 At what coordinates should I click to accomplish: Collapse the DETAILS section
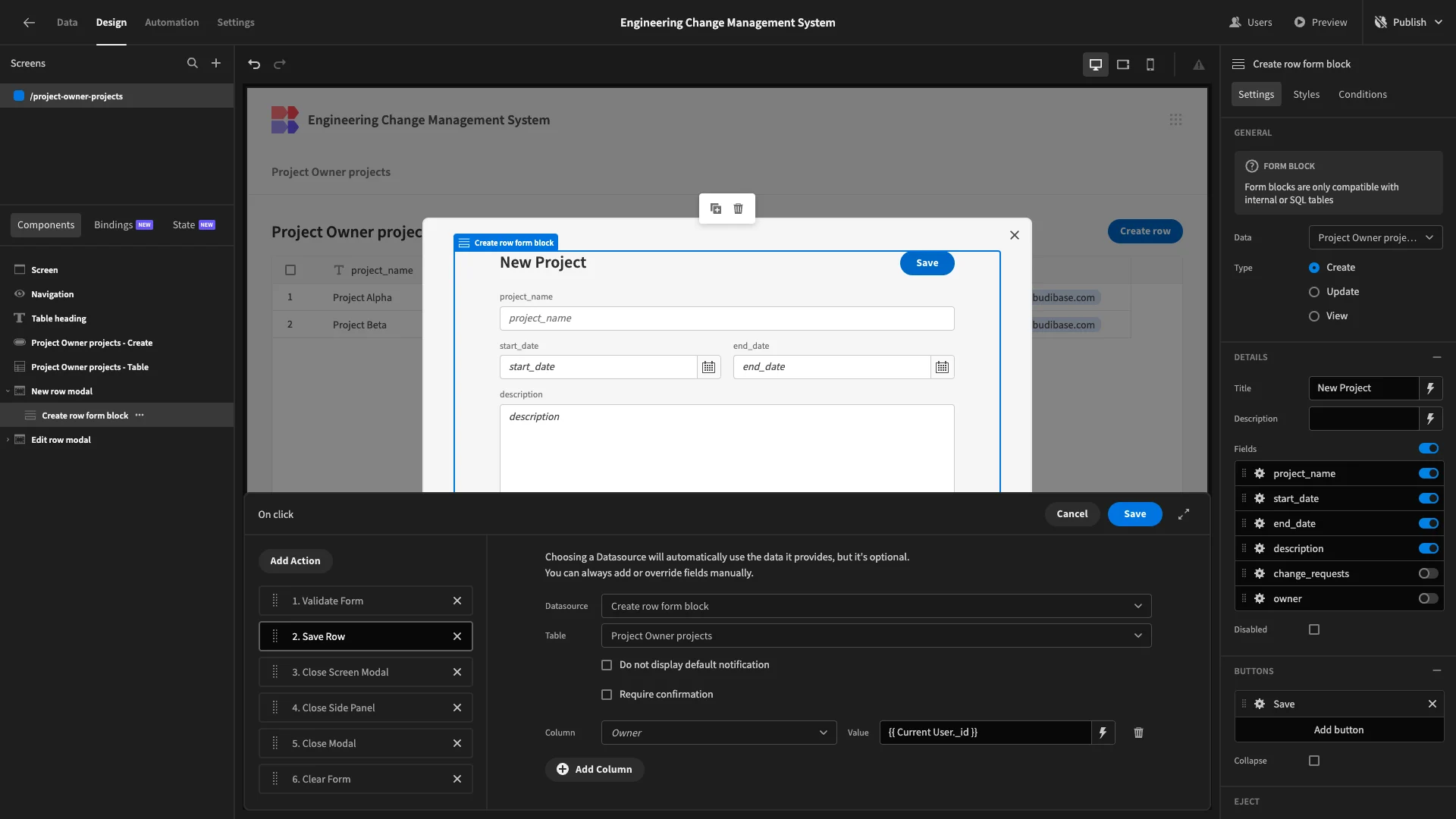(x=1436, y=357)
